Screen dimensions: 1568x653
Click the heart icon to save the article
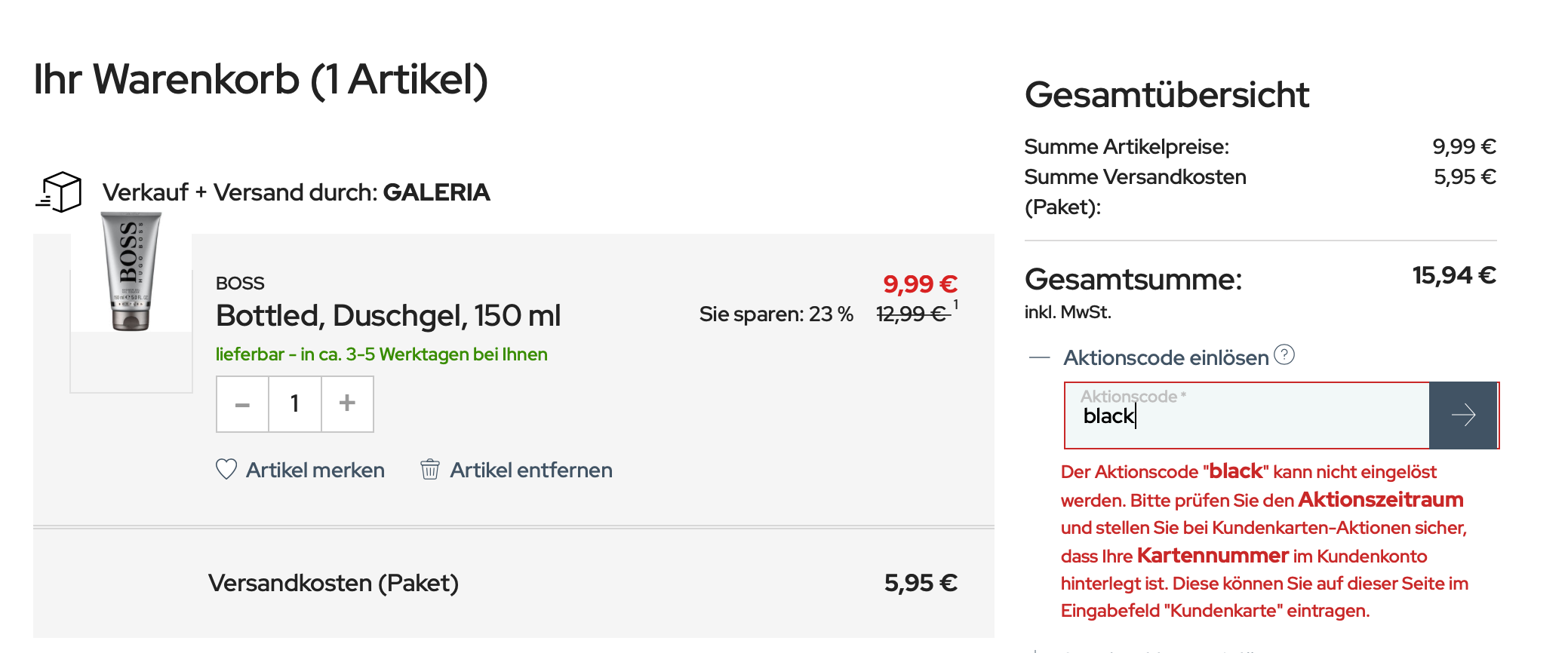point(226,470)
